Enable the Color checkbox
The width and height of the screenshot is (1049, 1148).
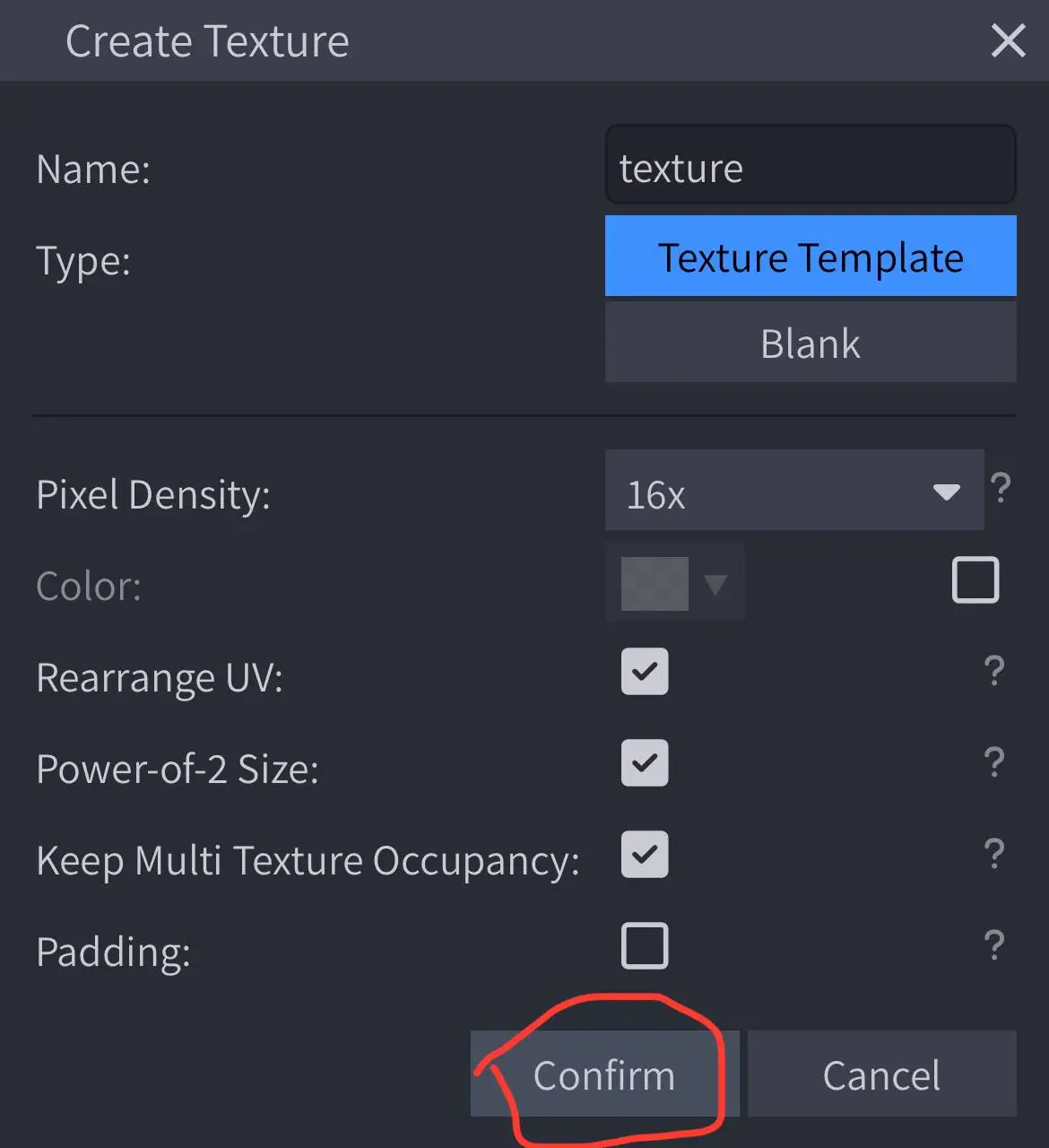pyautogui.click(x=975, y=580)
